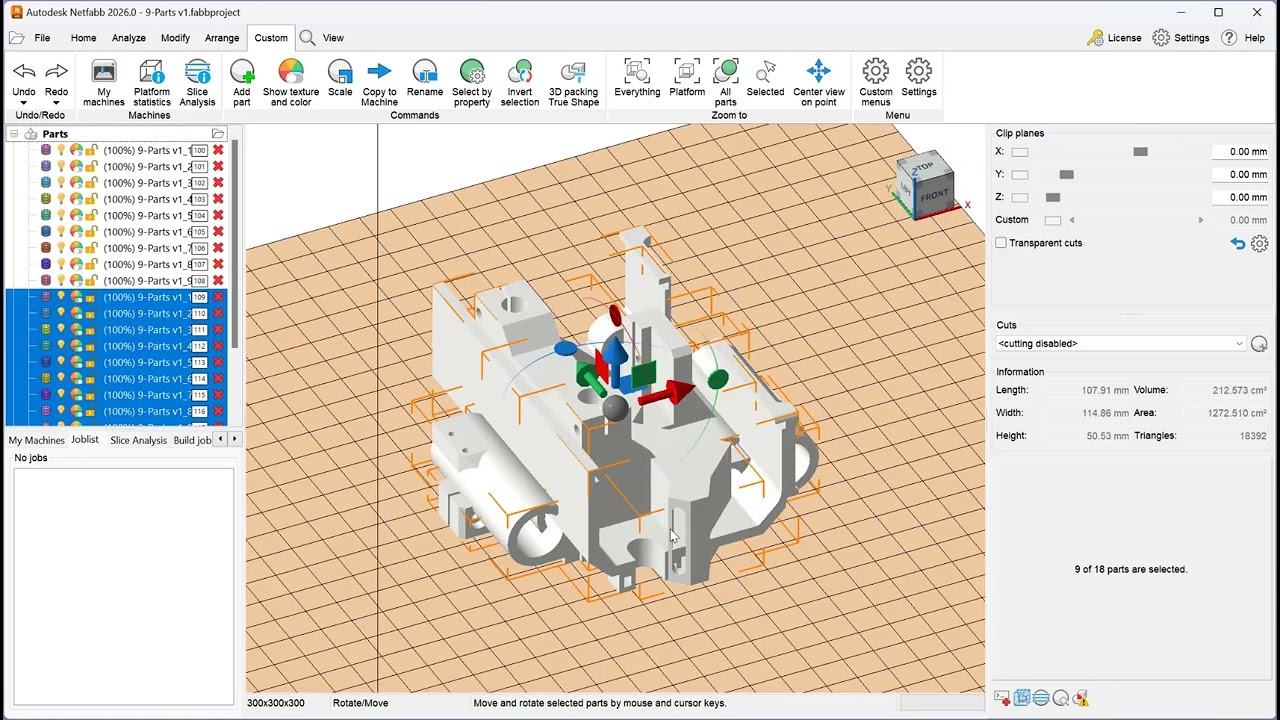Open the Joblist panel tab
The width and height of the screenshot is (1280, 720).
pos(85,440)
